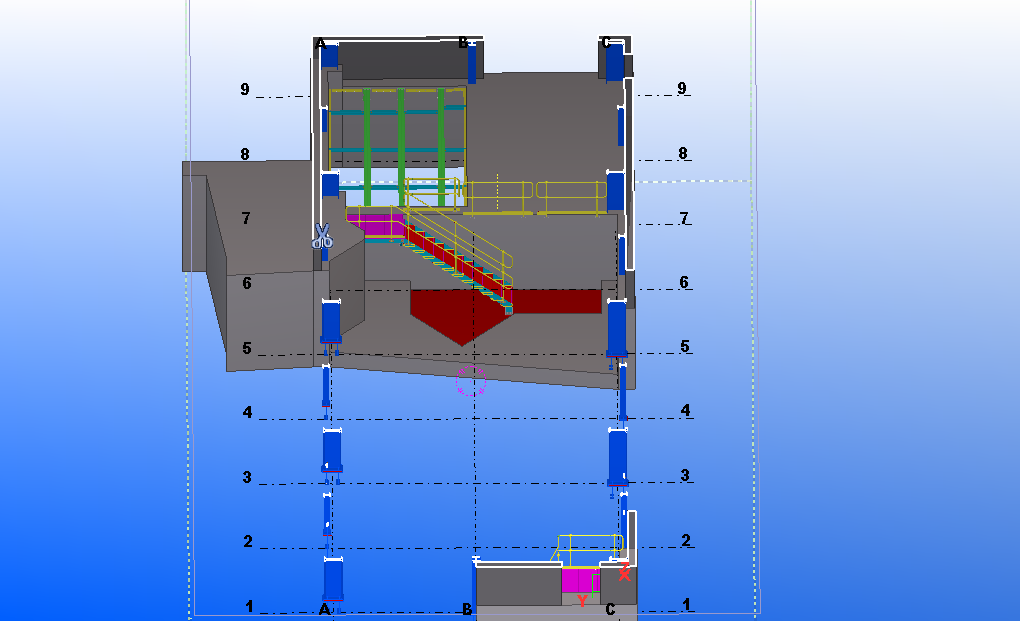
Task: Click grid label B at top
Action: click(x=463, y=43)
